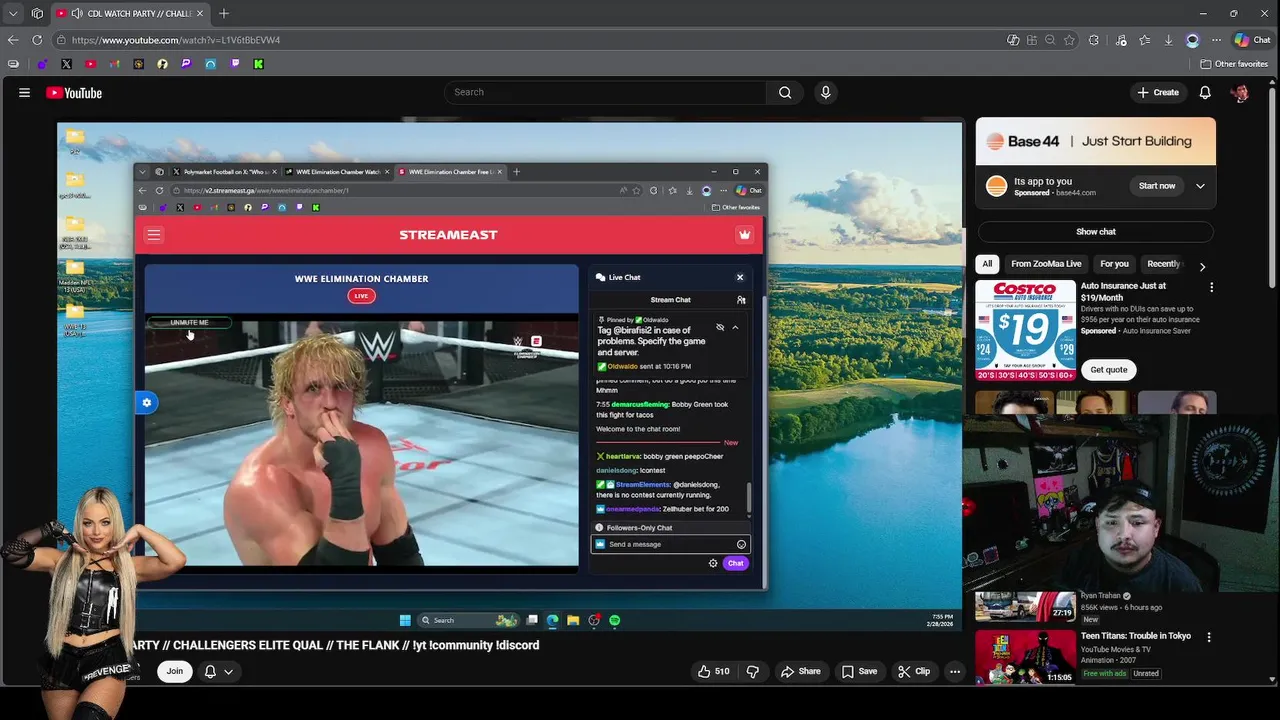Open the YouTube bookmark in favorites bar
Image resolution: width=1280 pixels, height=720 pixels.
tap(90, 64)
